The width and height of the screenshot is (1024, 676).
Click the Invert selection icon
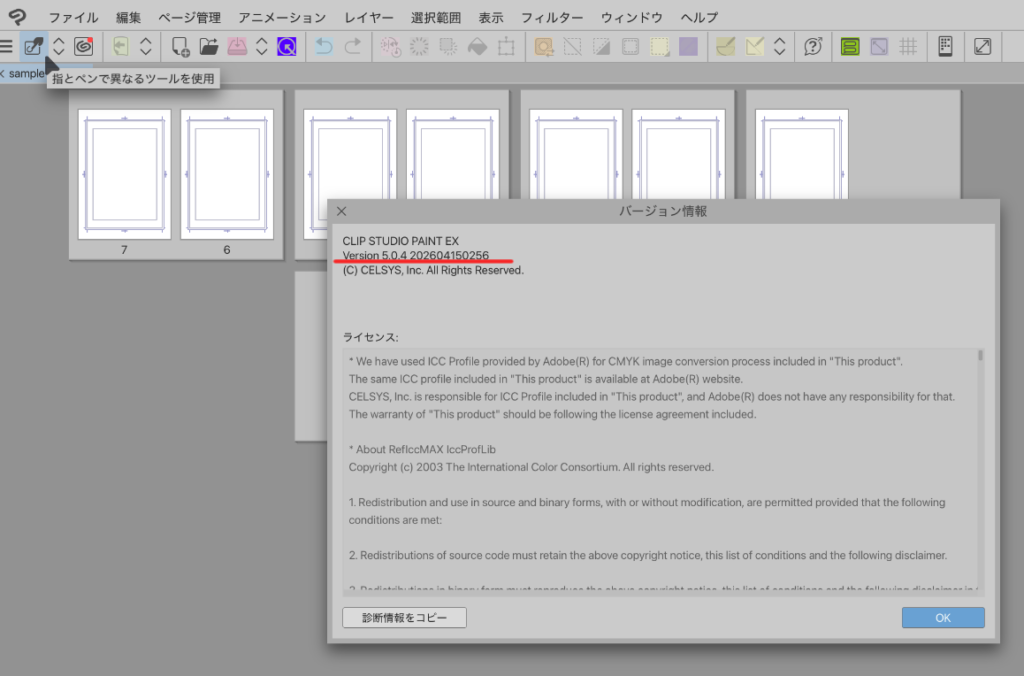click(x=601, y=46)
